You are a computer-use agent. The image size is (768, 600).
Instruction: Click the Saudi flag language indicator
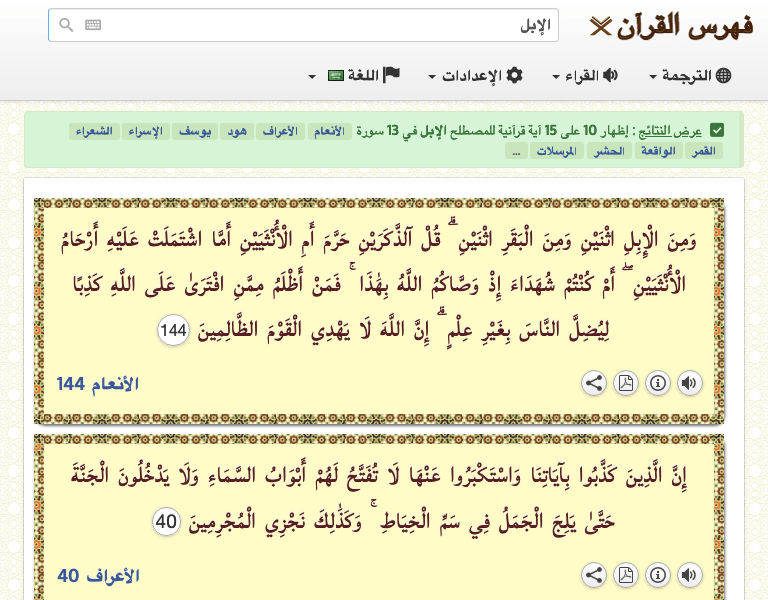pos(336,76)
